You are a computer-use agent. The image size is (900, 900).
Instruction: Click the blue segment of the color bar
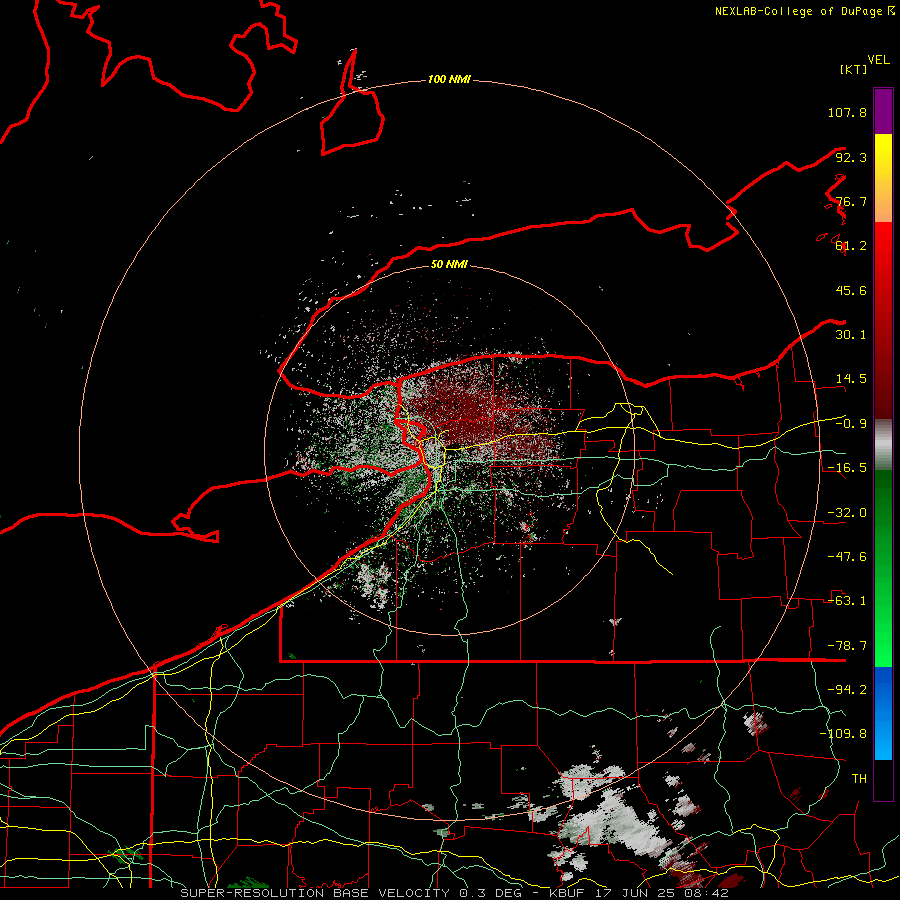click(883, 713)
